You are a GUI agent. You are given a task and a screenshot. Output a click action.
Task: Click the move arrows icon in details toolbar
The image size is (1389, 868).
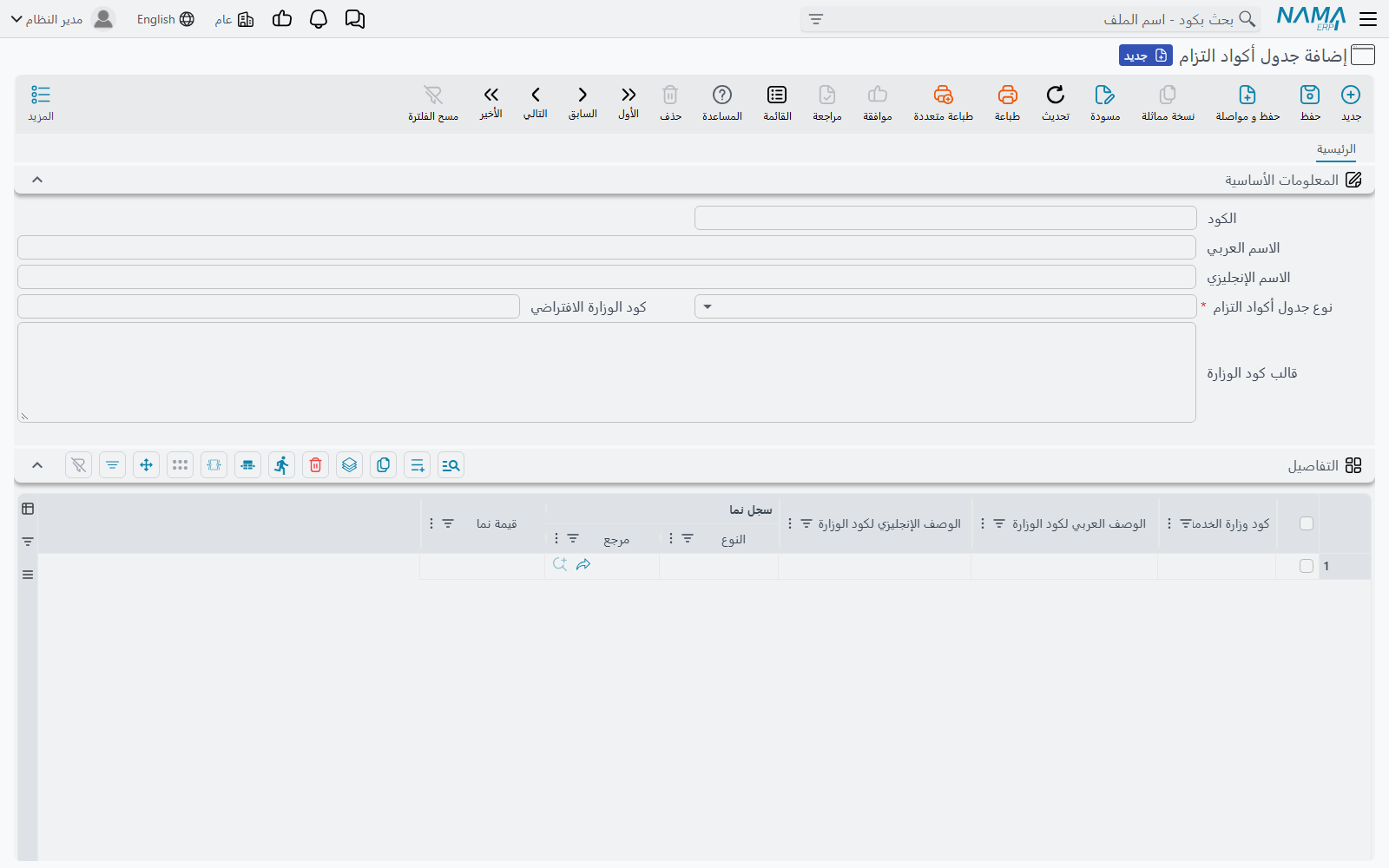pyautogui.click(x=146, y=465)
